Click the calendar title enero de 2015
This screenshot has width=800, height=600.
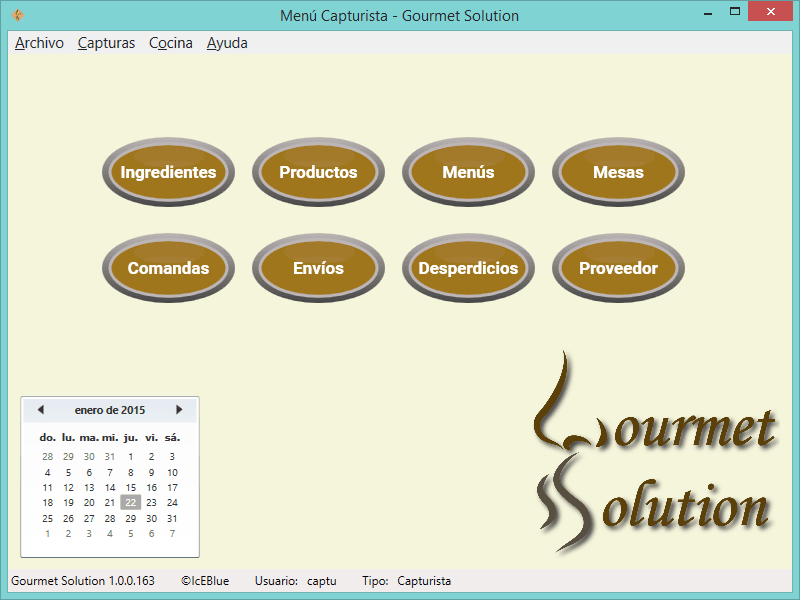pyautogui.click(x=110, y=410)
